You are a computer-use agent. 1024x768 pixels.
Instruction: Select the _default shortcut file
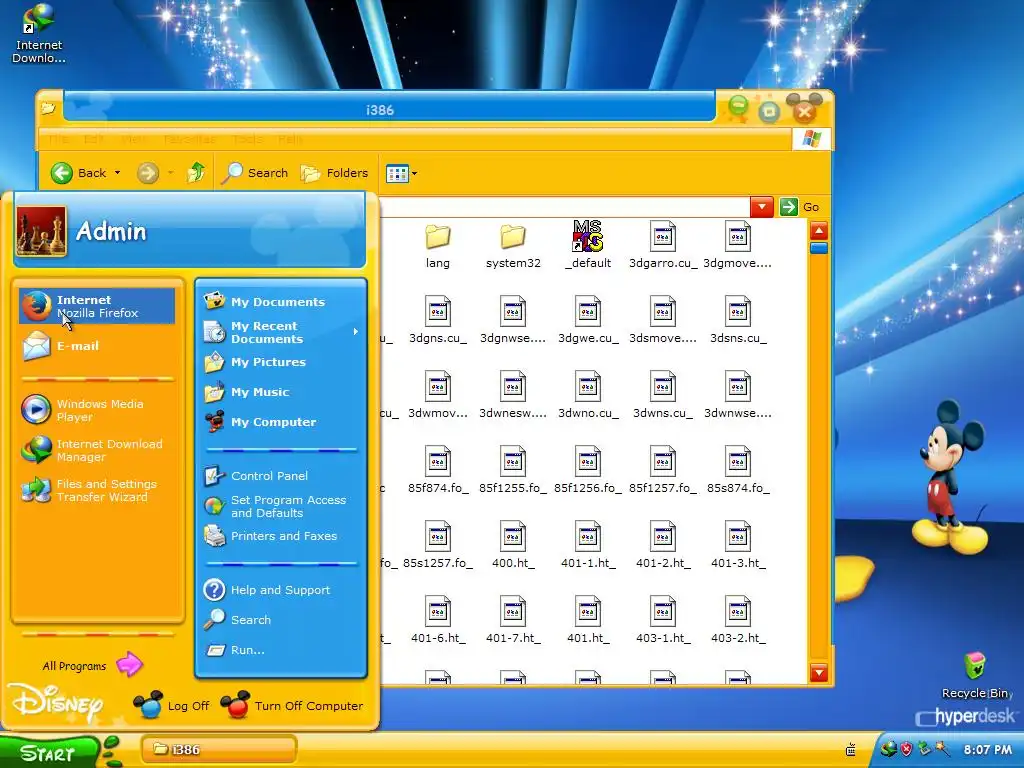coord(588,245)
